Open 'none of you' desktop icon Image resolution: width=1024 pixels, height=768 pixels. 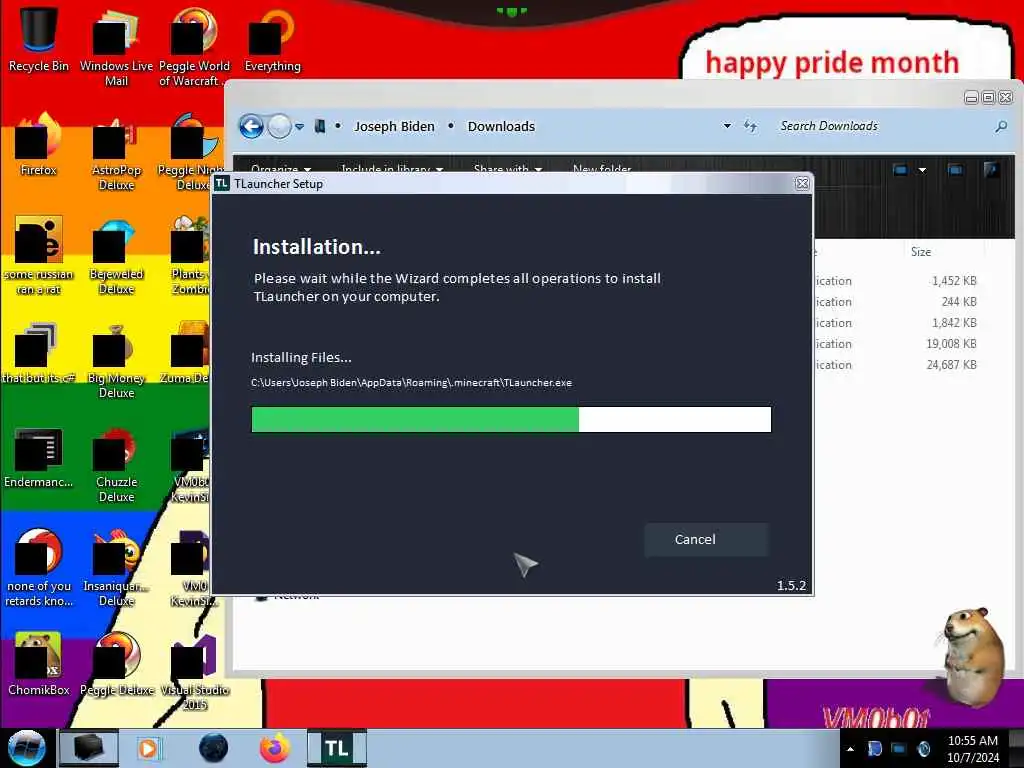pos(39,568)
